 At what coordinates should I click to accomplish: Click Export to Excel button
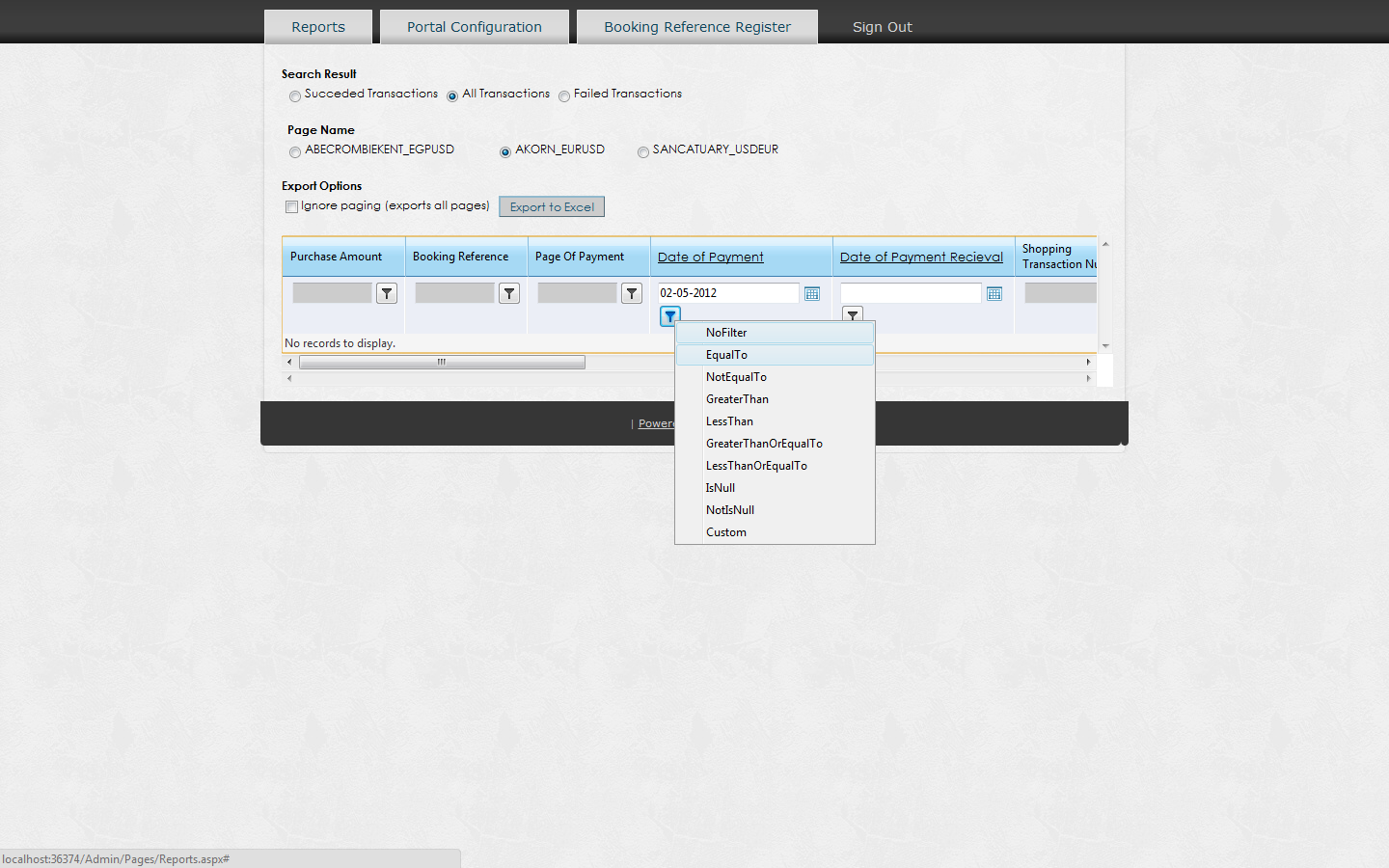(552, 206)
